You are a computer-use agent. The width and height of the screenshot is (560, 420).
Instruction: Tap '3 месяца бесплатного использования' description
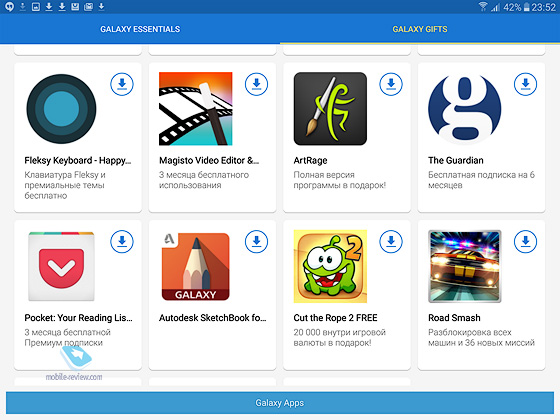204,180
